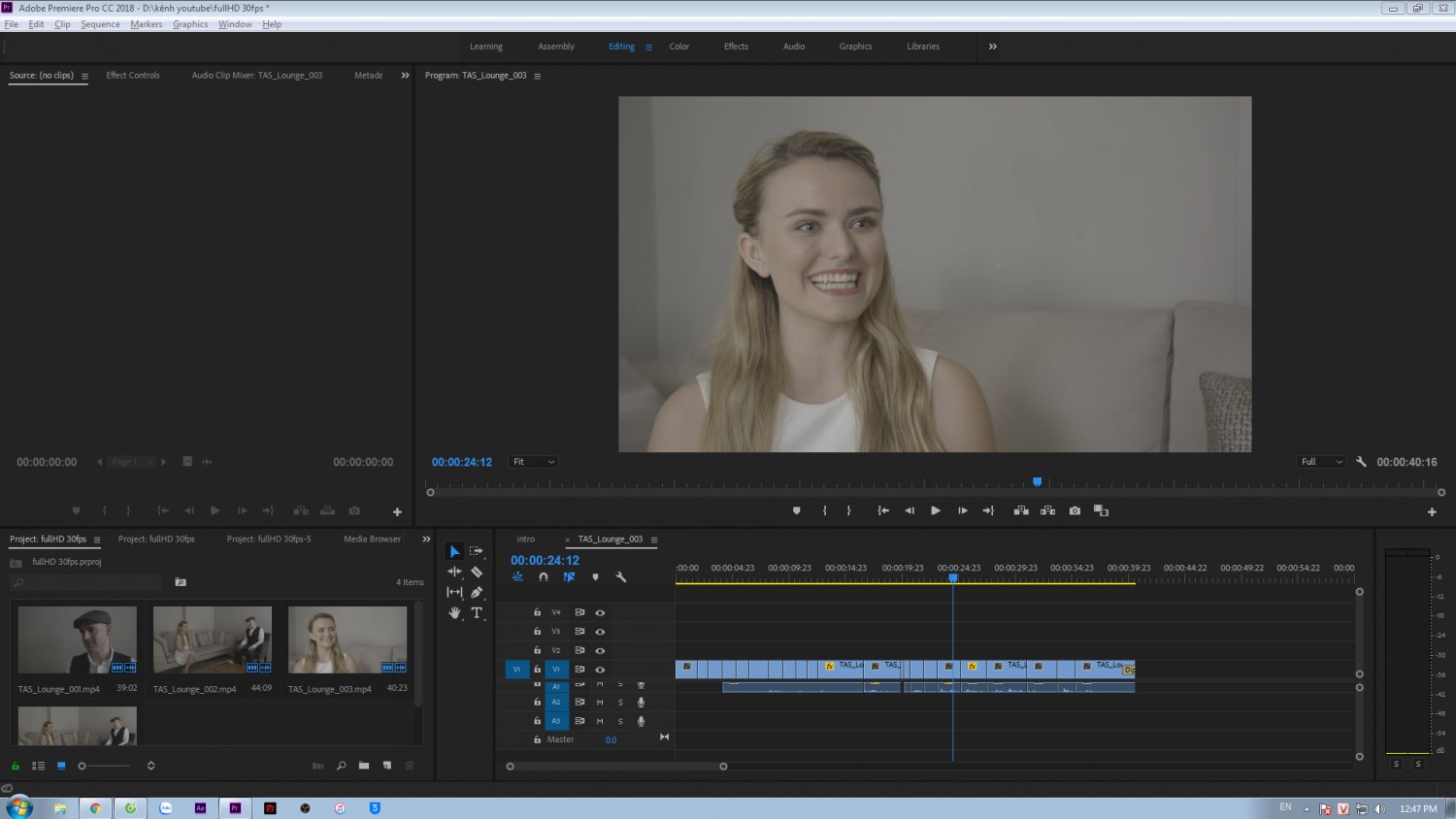Select the Razor tool
The image size is (1456, 819).
477,572
